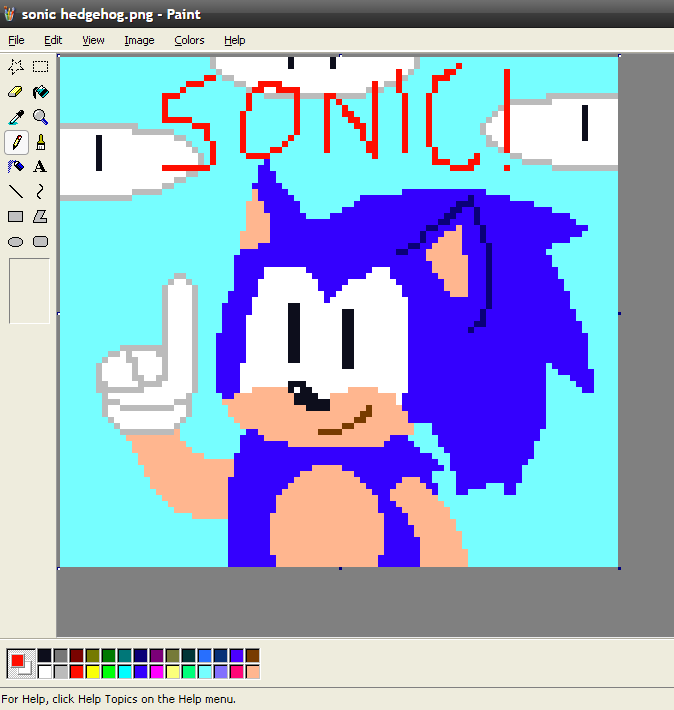Select the rectangular Select tool
The height and width of the screenshot is (710, 674).
tap(40, 67)
